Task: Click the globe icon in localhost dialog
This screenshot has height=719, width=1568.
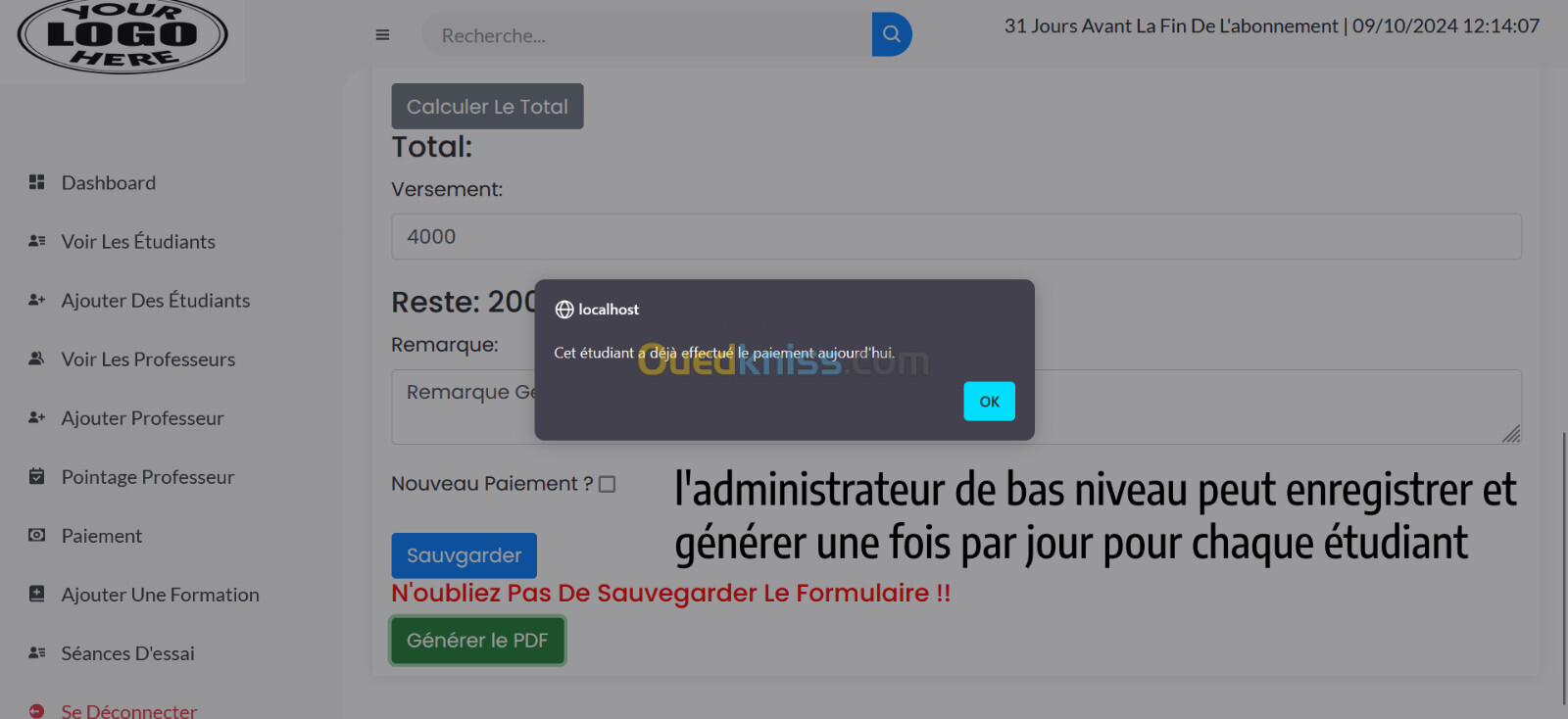Action: coord(564,310)
